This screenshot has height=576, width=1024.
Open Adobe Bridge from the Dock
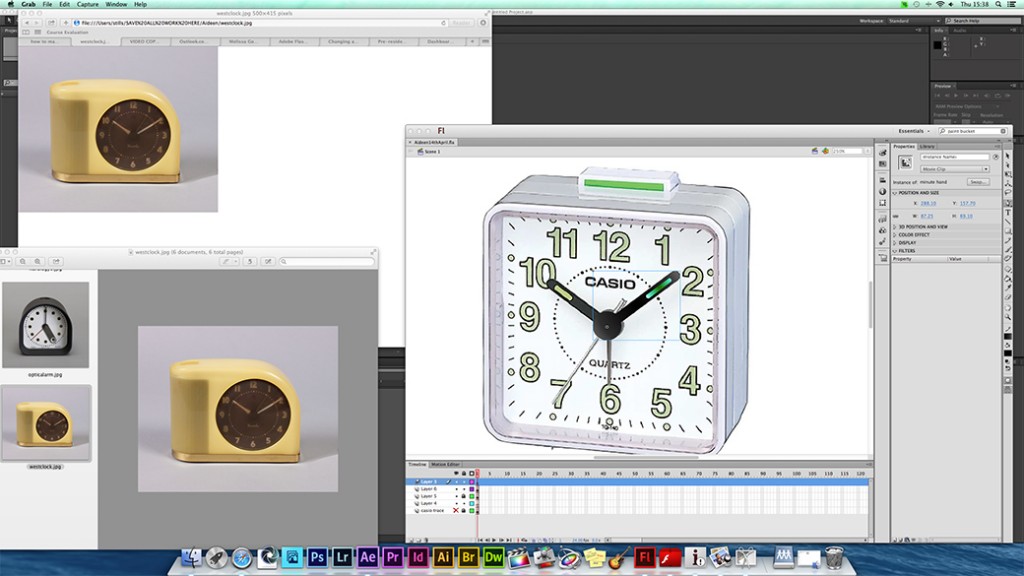tap(468, 557)
